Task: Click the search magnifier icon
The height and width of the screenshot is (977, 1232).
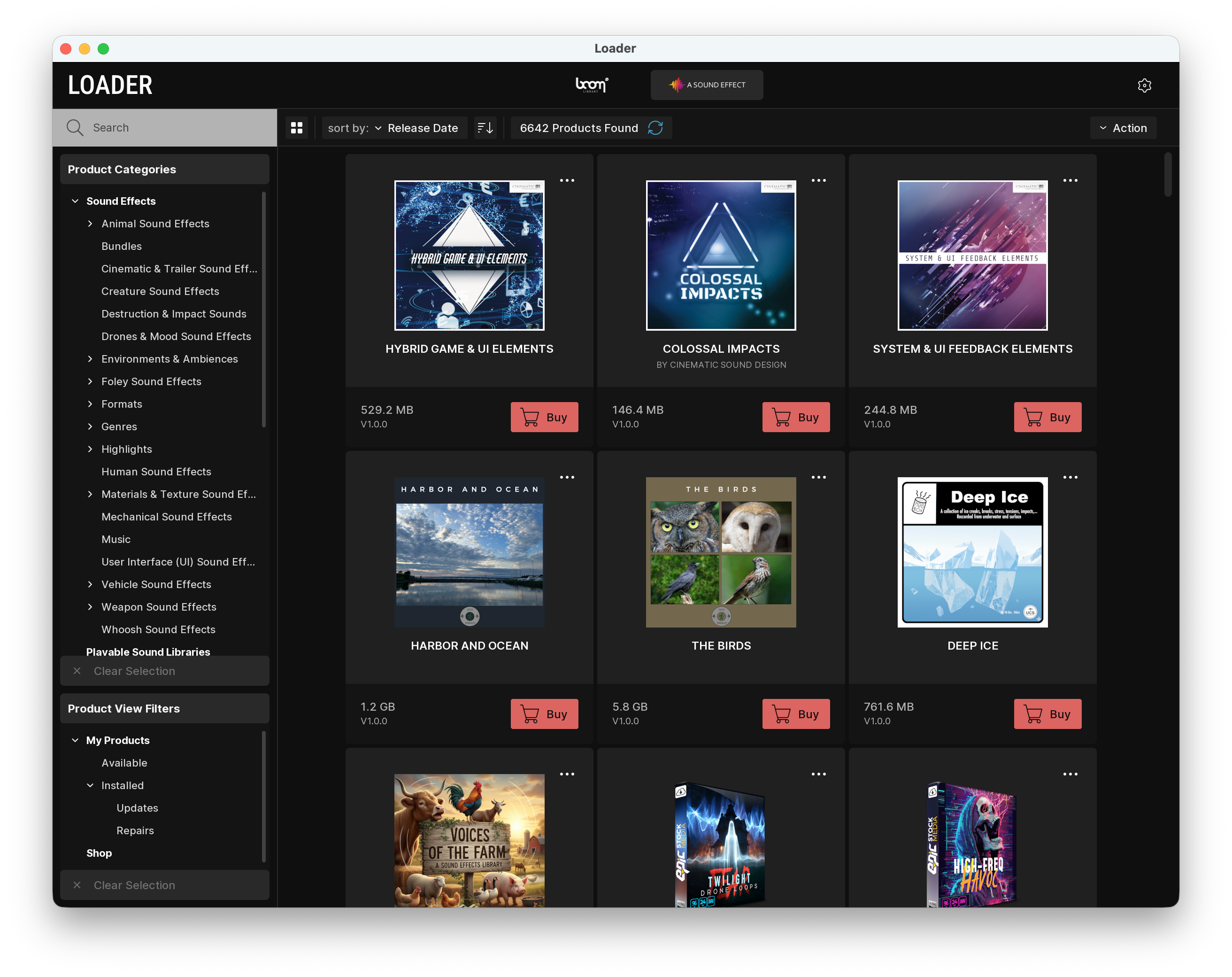Action: pyautogui.click(x=75, y=127)
